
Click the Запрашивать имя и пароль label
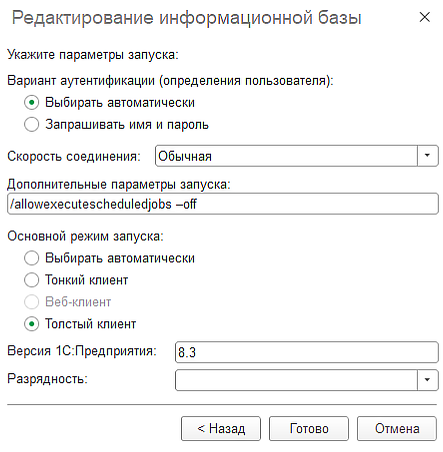(x=127, y=125)
